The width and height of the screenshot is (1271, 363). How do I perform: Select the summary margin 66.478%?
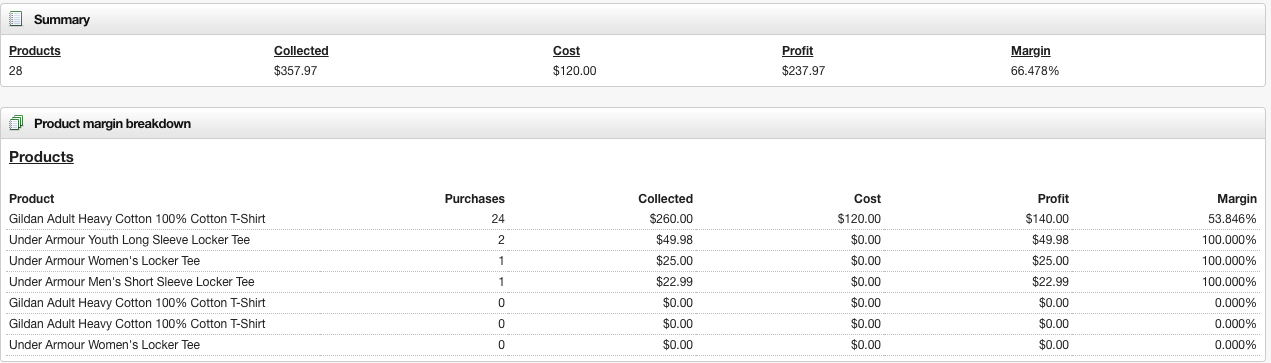pyautogui.click(x=1035, y=71)
